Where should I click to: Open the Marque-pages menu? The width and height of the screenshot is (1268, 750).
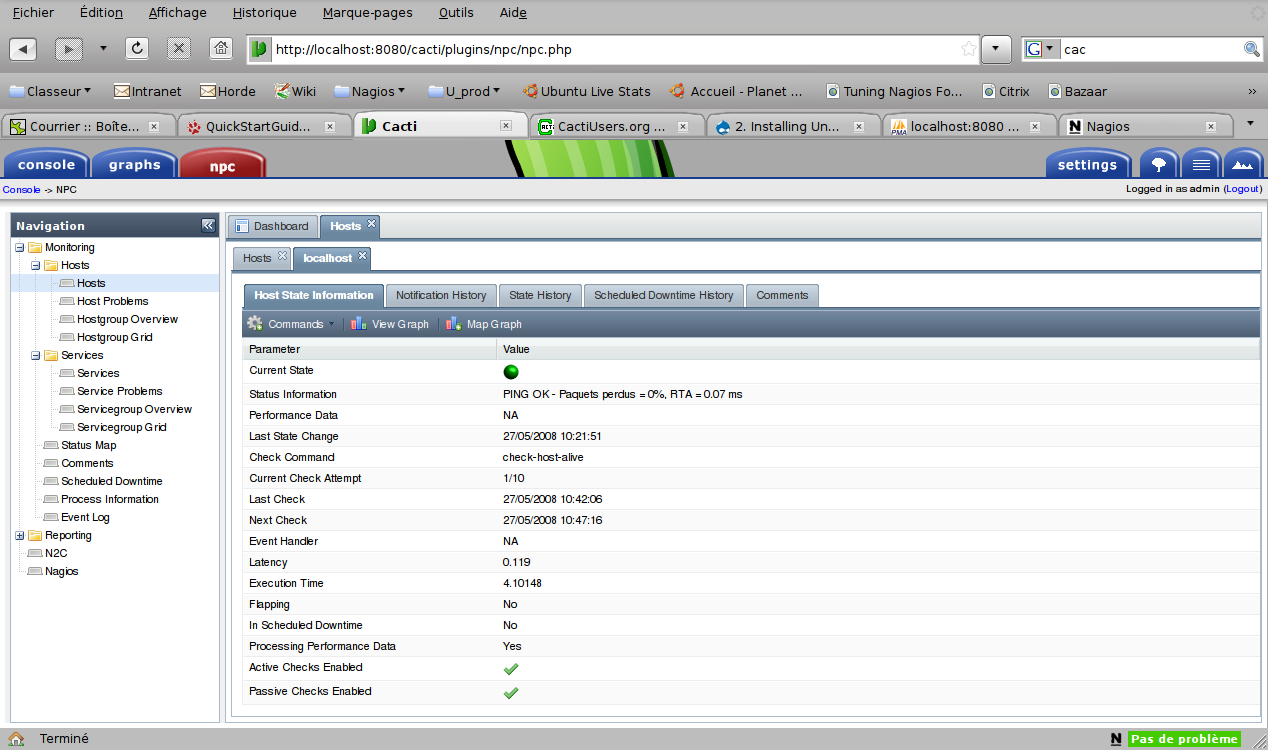[367, 13]
